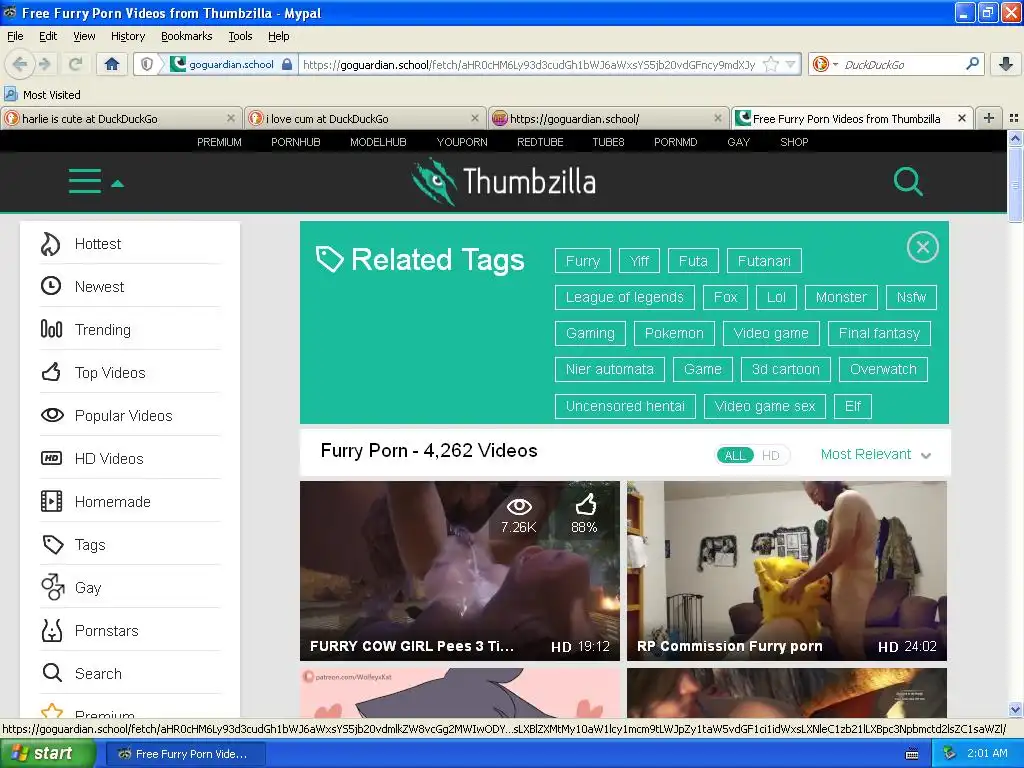Click in the address bar URL field
The height and width of the screenshot is (768, 1024).
(x=529, y=64)
